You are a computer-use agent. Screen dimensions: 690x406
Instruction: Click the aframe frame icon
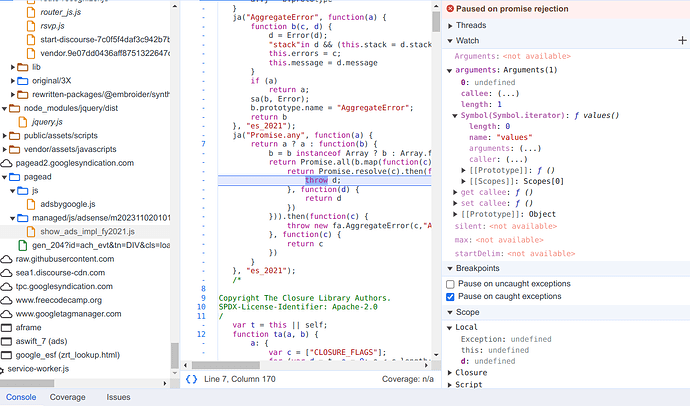(x=6, y=328)
